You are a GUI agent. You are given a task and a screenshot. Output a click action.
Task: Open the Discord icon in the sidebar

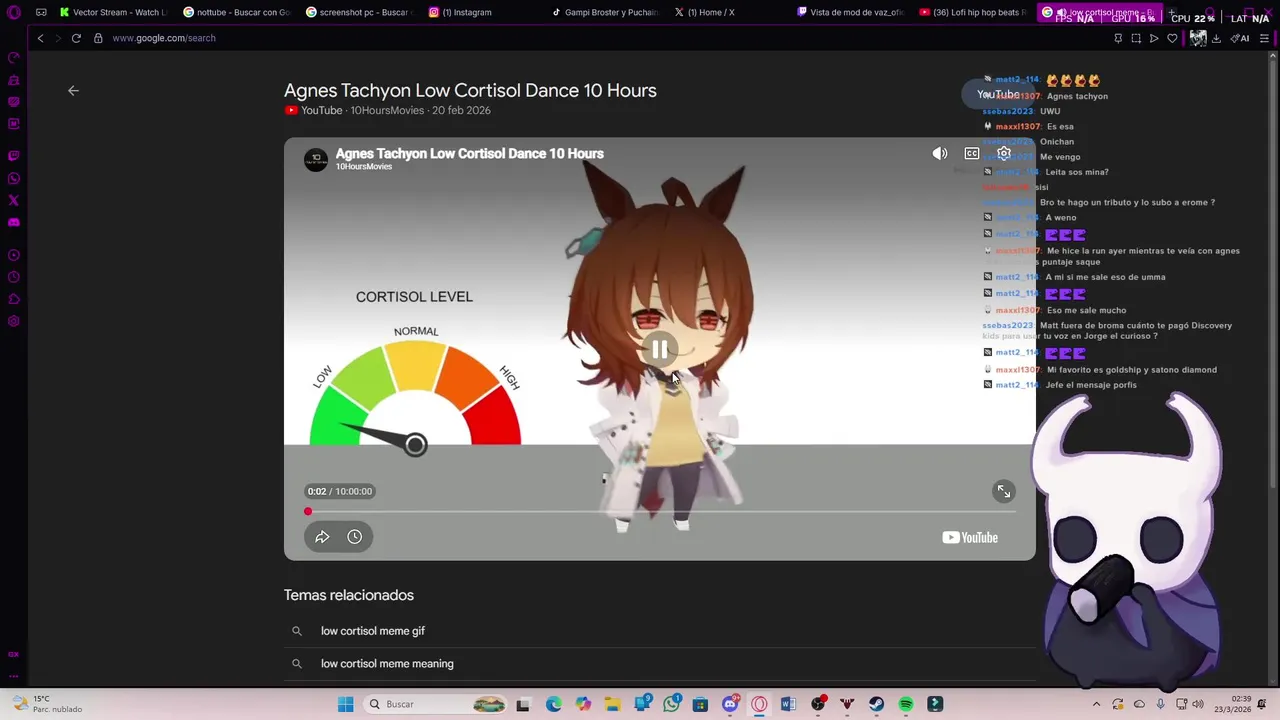pyautogui.click(x=13, y=222)
